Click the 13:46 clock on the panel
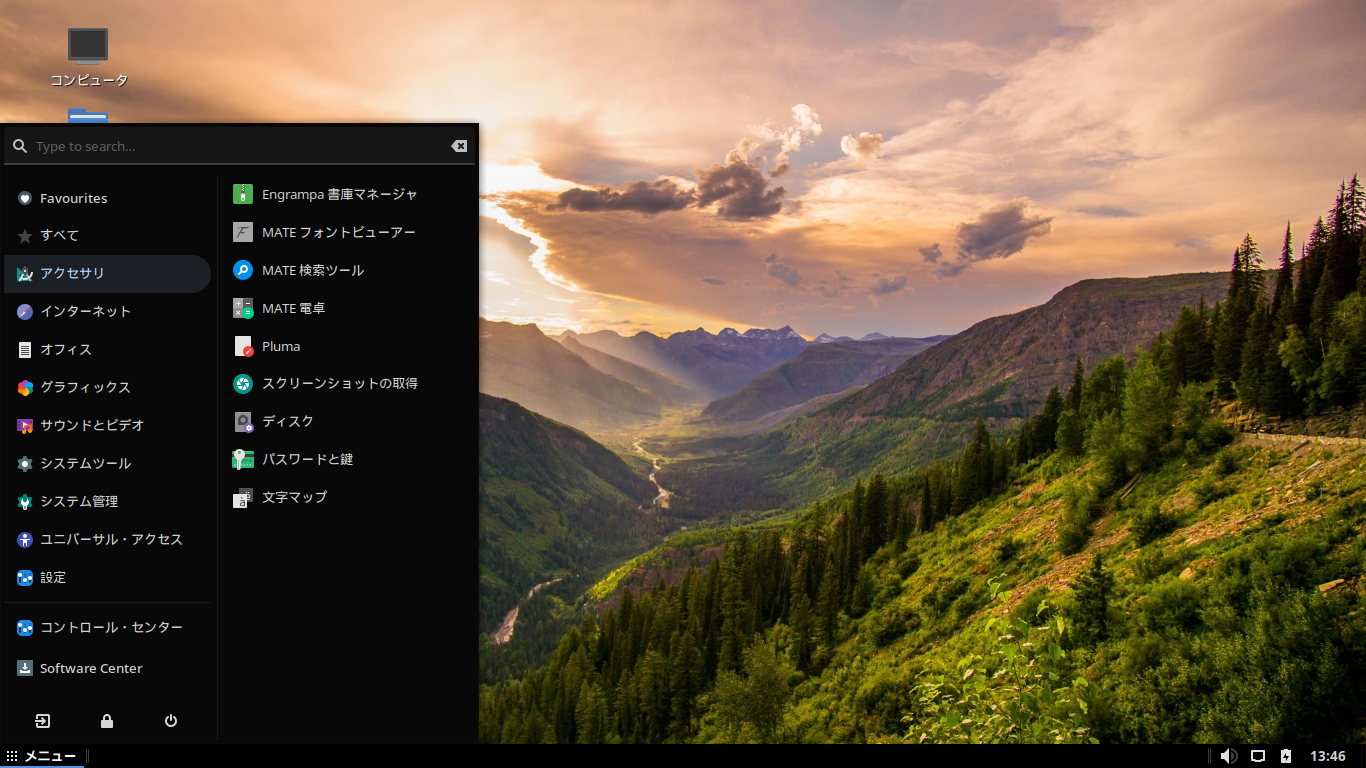 pos(1328,756)
